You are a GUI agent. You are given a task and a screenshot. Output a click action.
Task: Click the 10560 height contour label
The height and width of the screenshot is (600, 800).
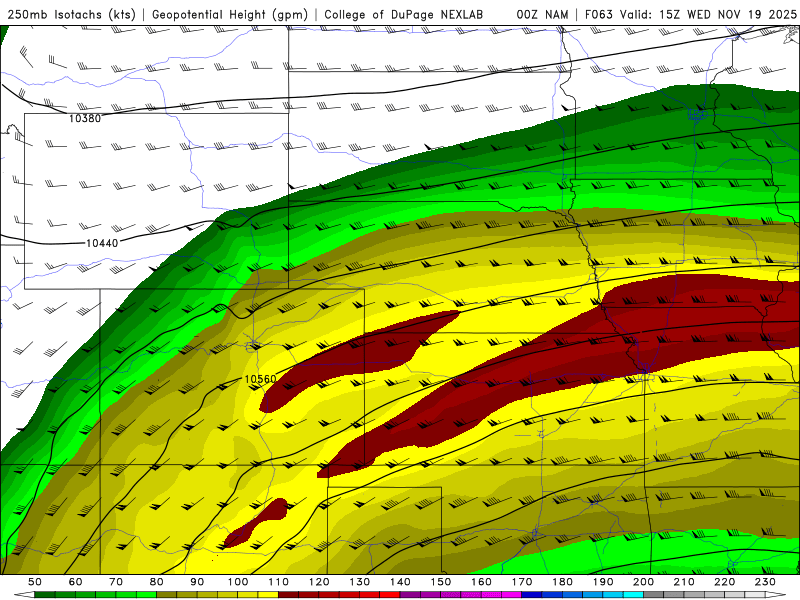(x=260, y=379)
